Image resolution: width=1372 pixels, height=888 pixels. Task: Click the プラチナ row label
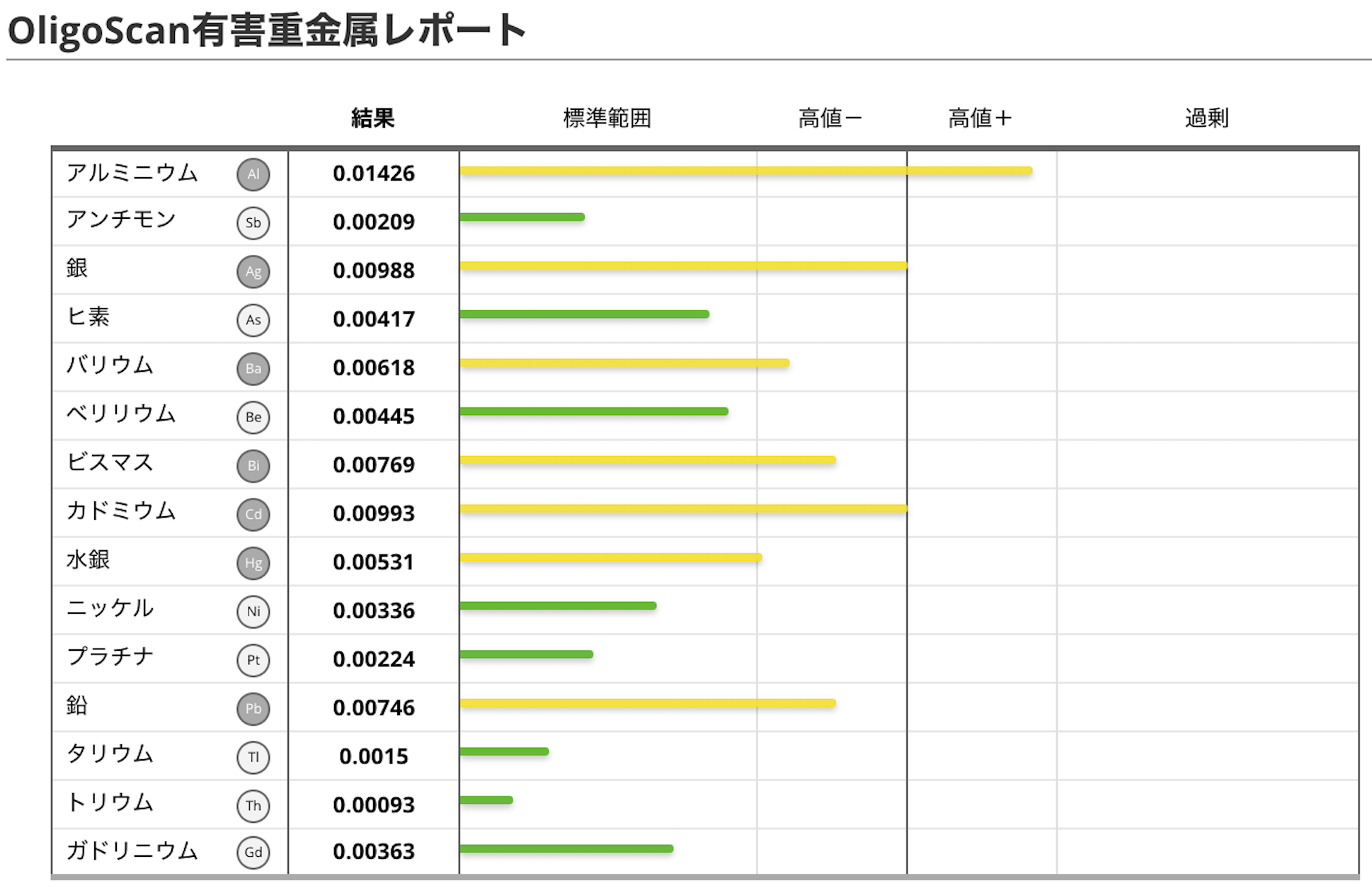(x=110, y=656)
